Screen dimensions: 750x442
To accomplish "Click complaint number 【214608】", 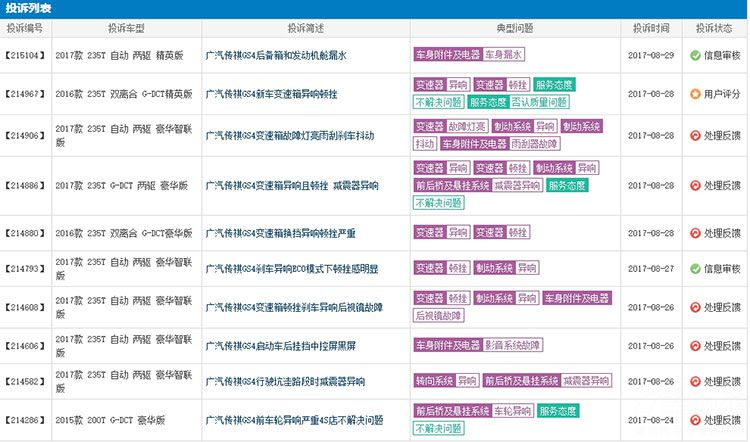I will coord(25,307).
